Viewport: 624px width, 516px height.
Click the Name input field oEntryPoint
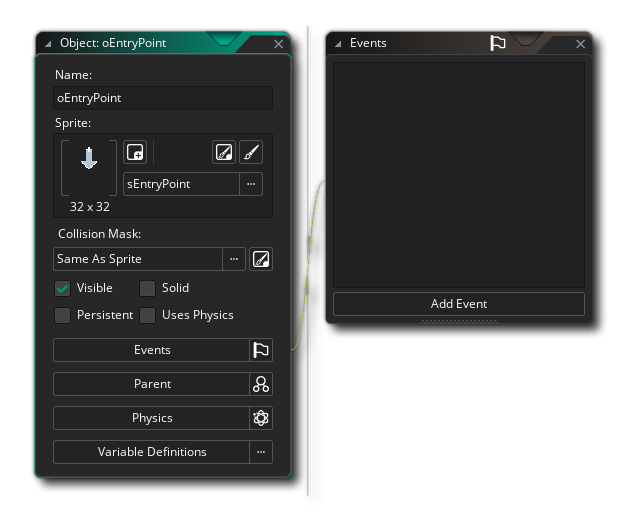[163, 98]
